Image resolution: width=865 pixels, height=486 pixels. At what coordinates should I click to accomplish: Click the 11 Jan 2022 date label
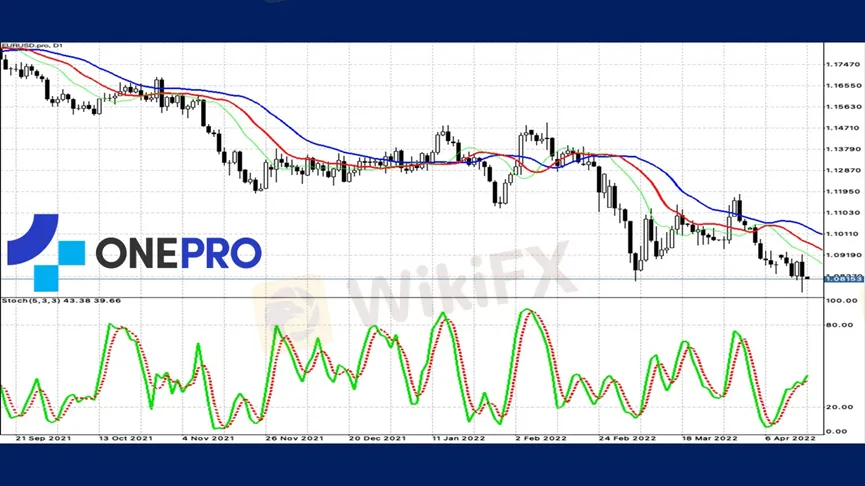coord(459,439)
